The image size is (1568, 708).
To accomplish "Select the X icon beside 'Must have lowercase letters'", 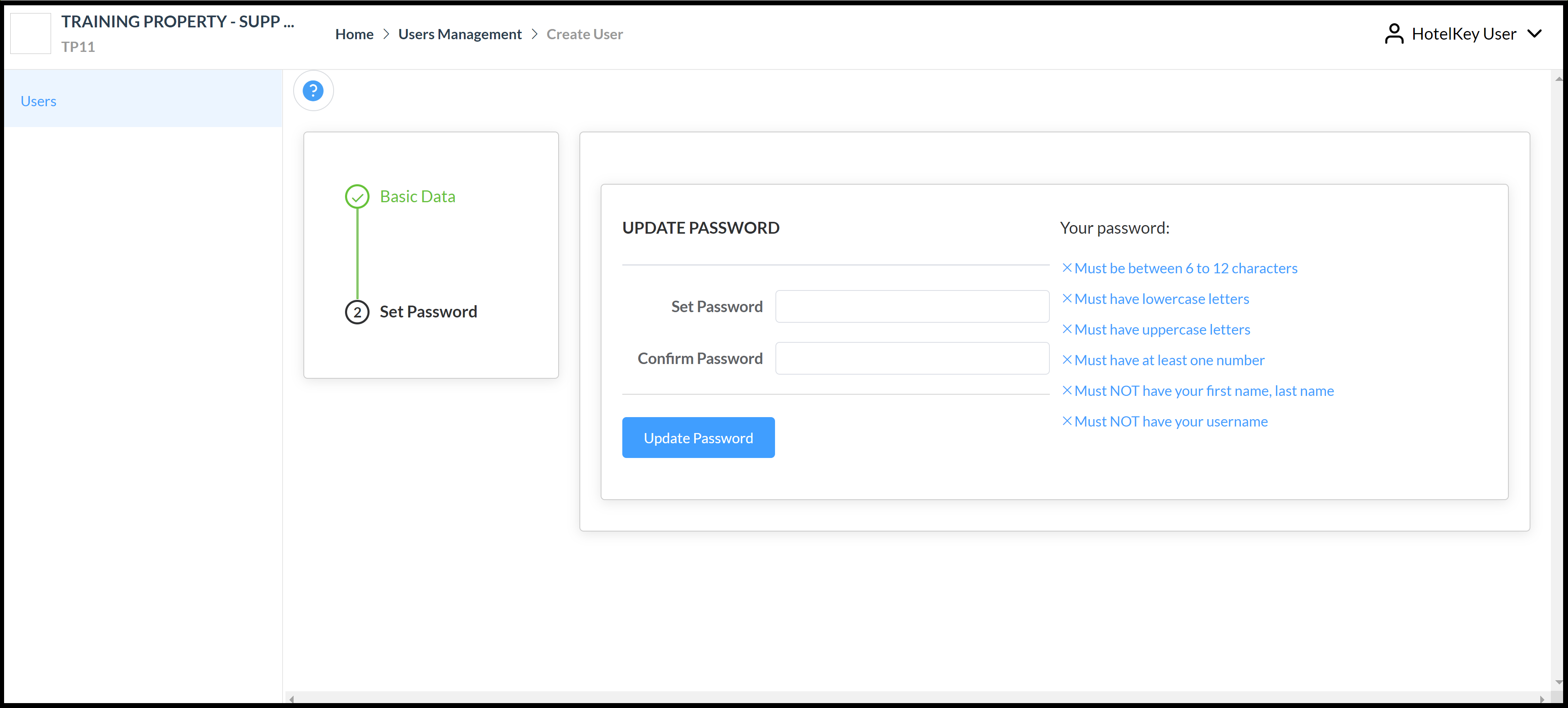I will pyautogui.click(x=1067, y=298).
